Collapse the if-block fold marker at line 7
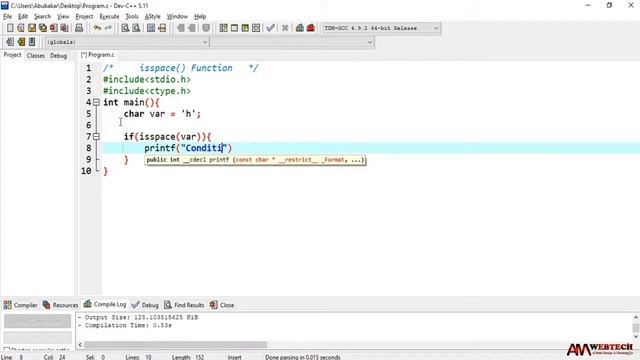The width and height of the screenshot is (640, 360). (96, 137)
